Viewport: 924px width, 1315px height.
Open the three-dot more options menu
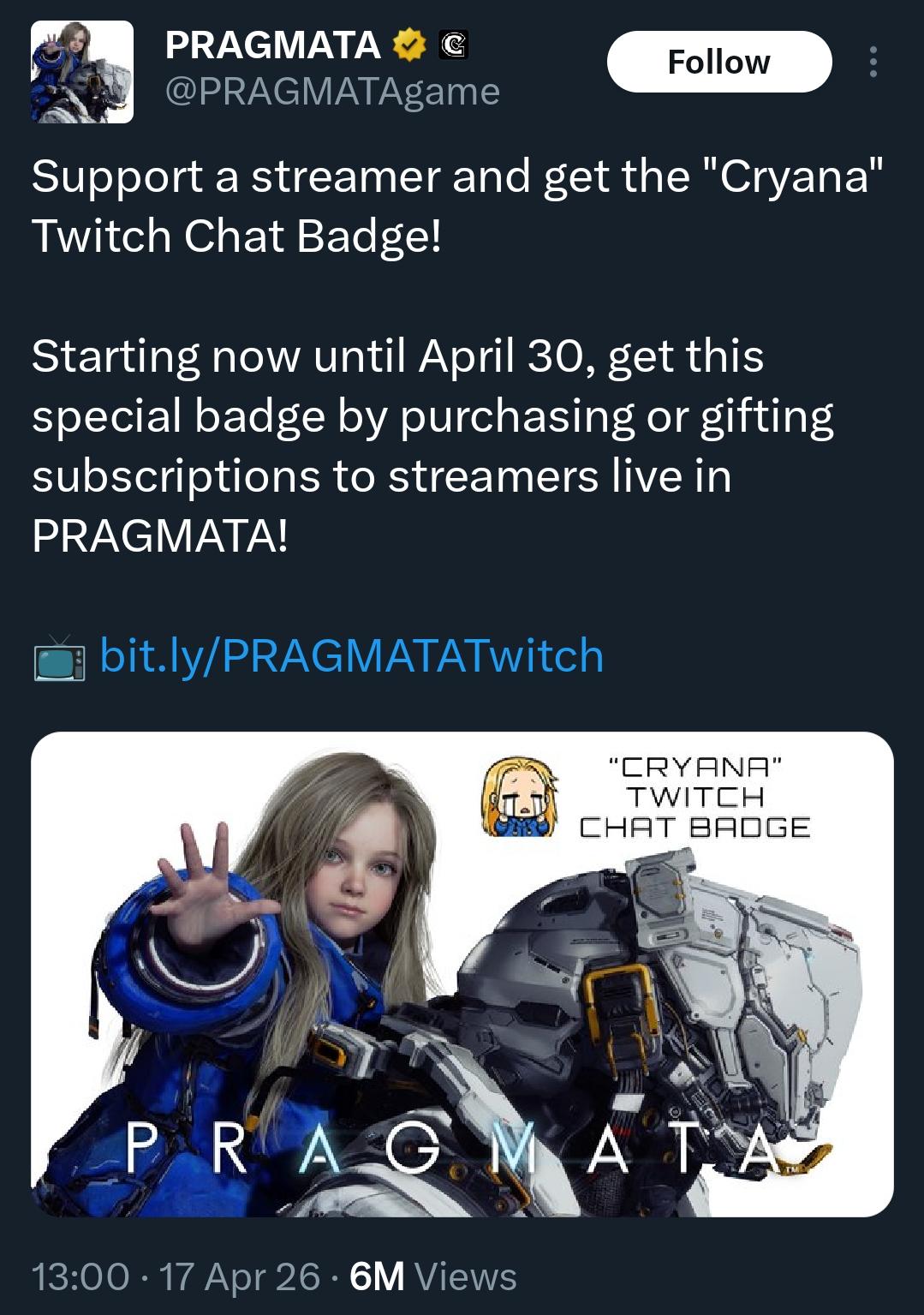coord(873,62)
